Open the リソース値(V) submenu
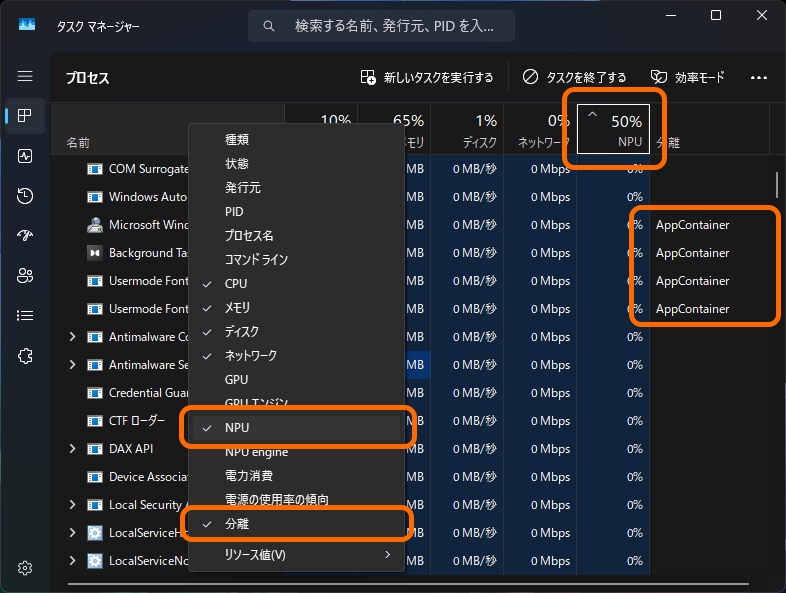This screenshot has height=593, width=786. [x=296, y=555]
